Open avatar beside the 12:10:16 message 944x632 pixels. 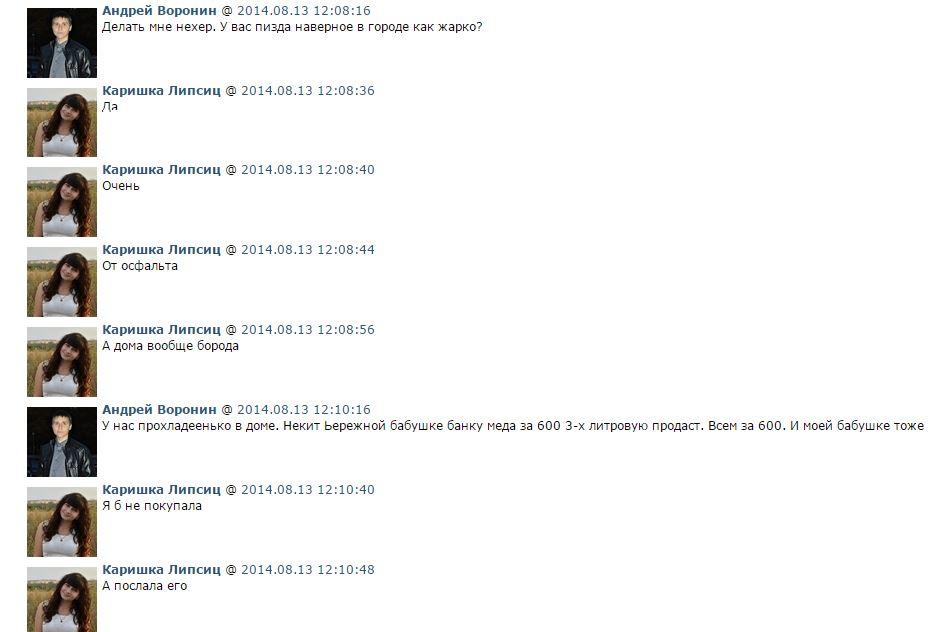coord(62,442)
